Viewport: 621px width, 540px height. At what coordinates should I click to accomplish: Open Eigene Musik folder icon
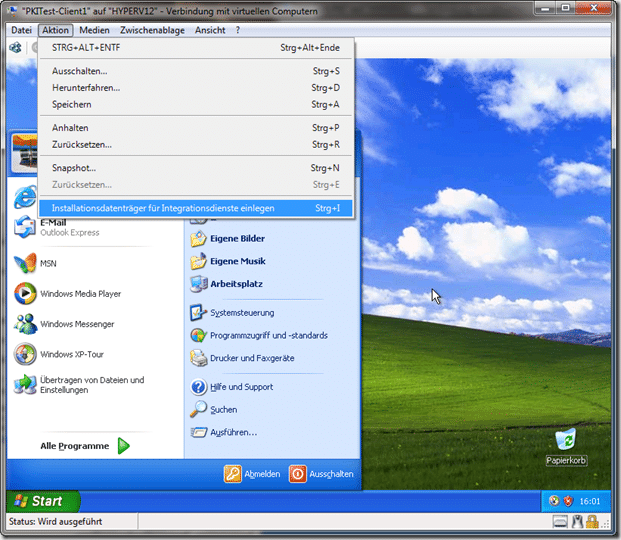tap(198, 261)
